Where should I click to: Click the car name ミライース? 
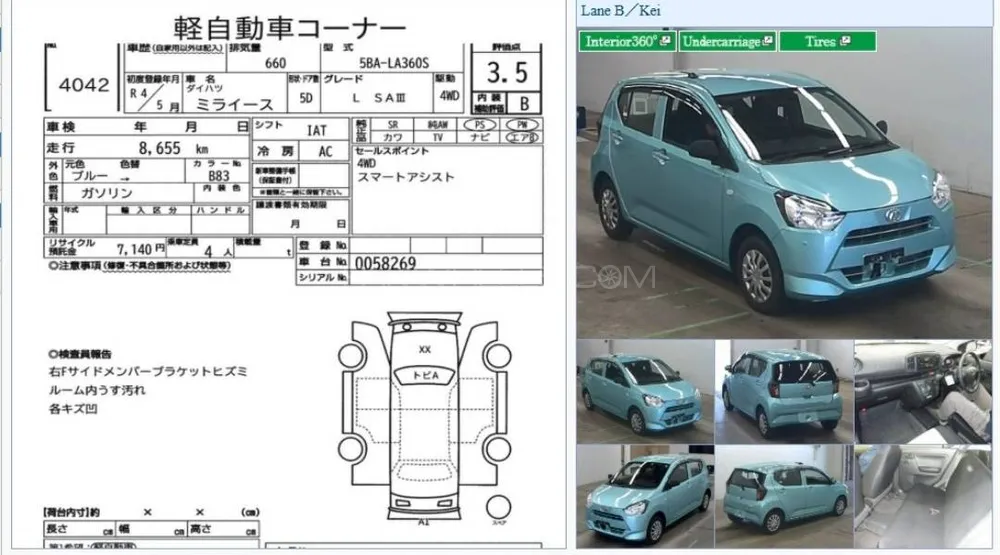[x=234, y=104]
